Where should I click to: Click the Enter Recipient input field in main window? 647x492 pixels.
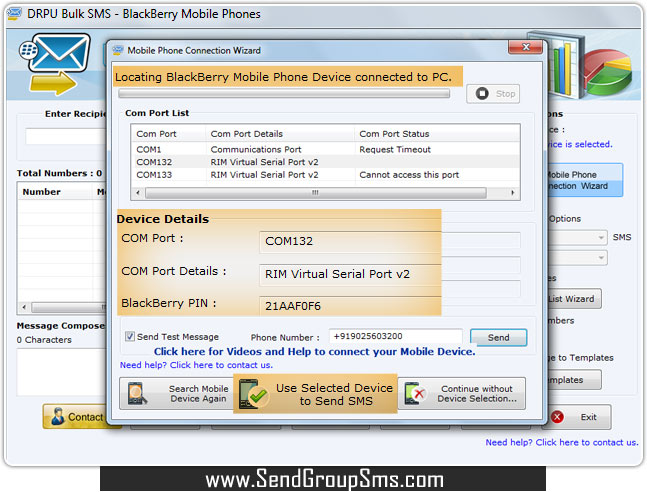[66, 136]
